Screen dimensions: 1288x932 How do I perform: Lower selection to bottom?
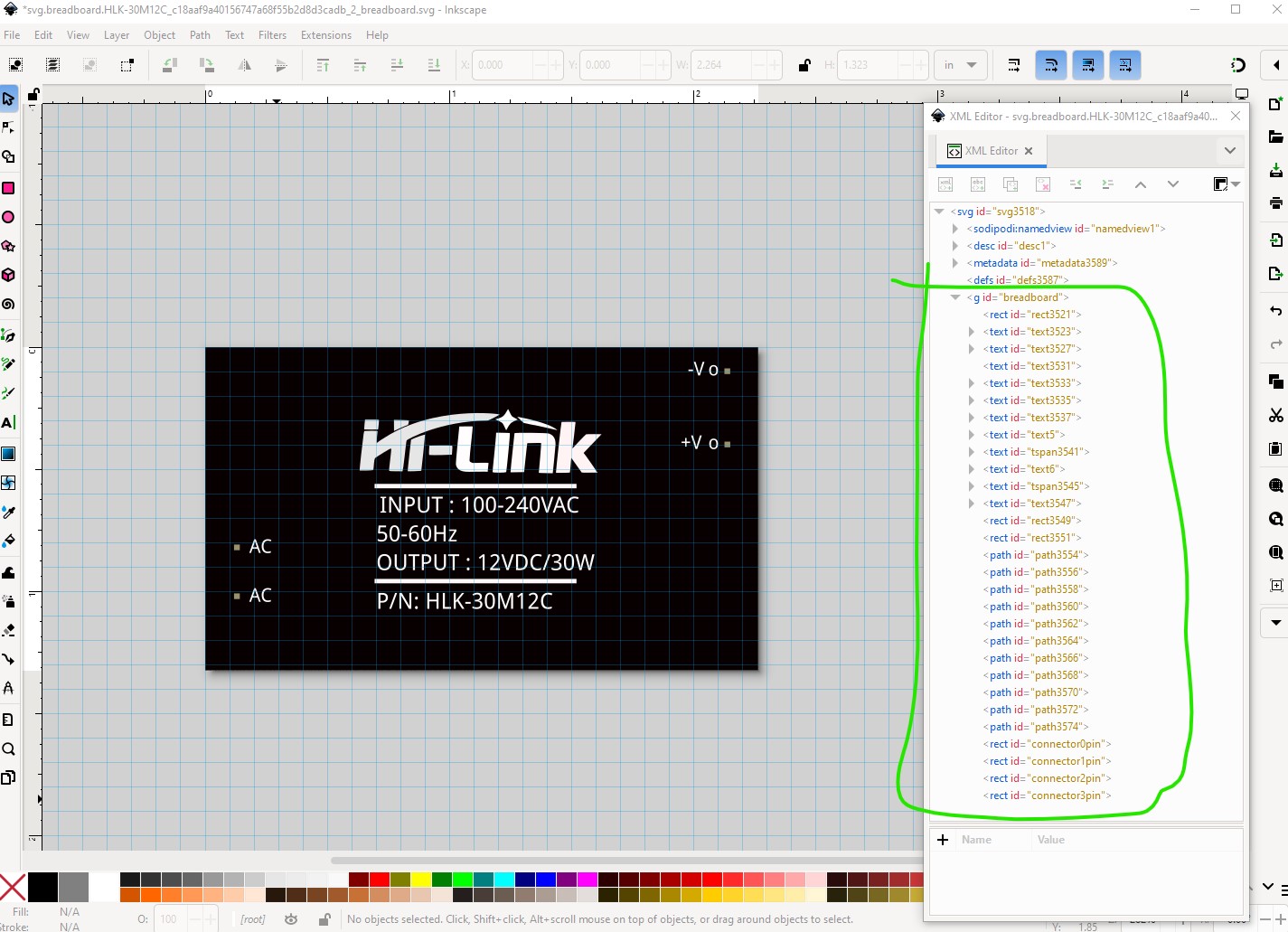(x=434, y=65)
